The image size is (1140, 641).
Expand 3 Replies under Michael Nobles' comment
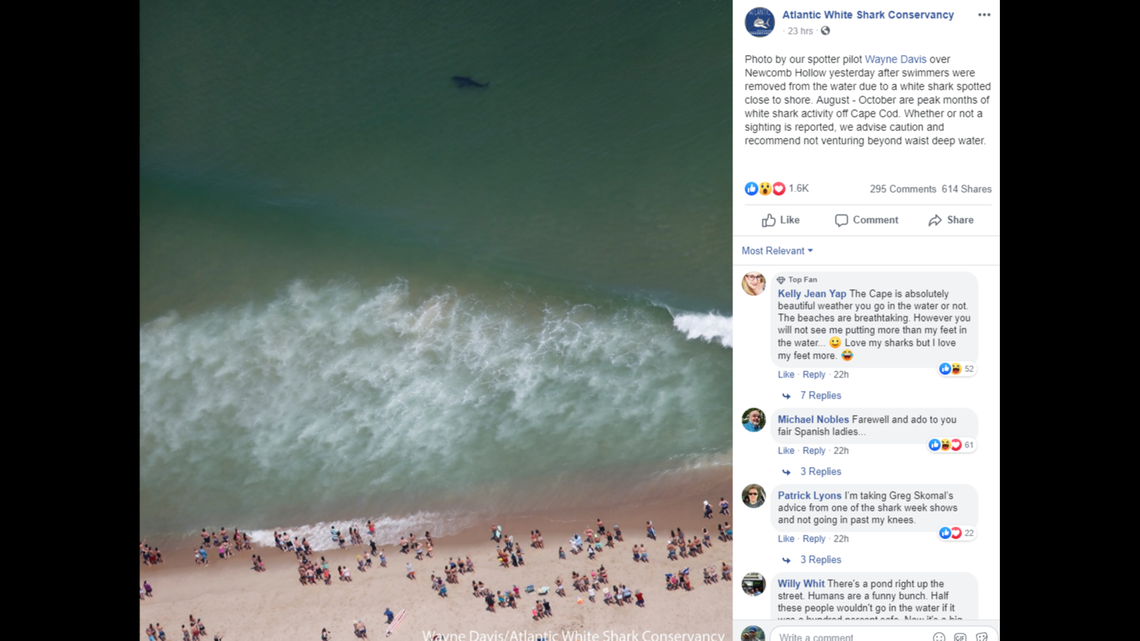pos(820,472)
